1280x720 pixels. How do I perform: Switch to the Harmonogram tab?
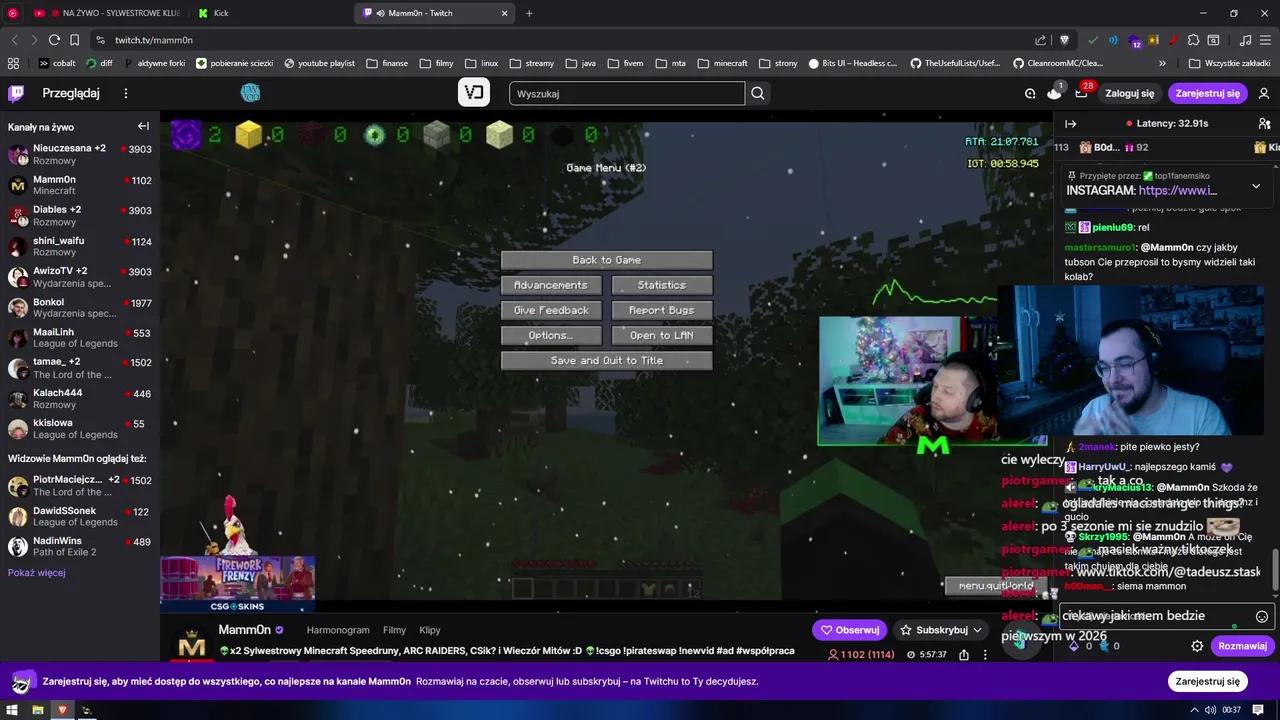(338, 630)
